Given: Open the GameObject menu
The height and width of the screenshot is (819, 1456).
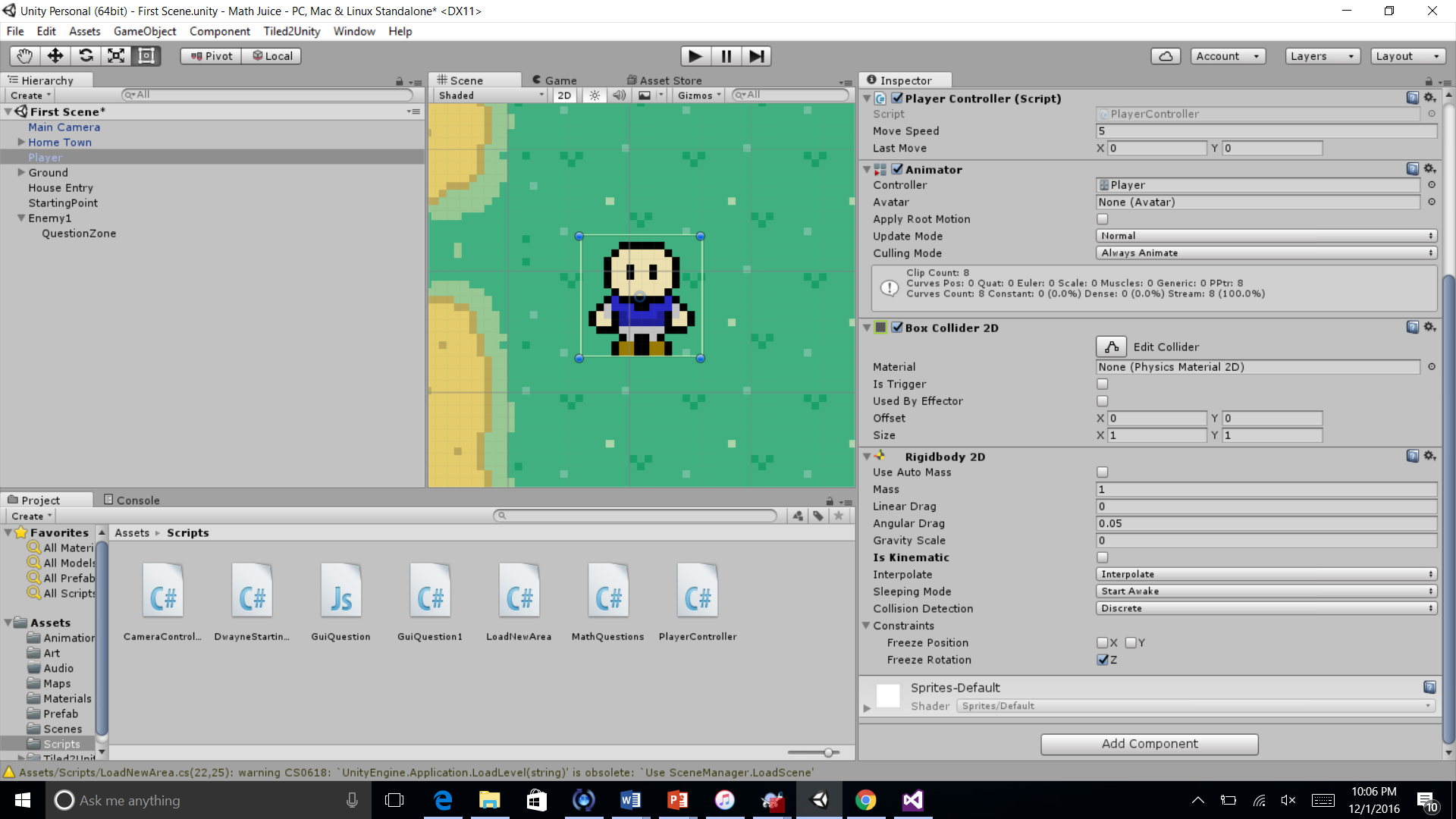Looking at the screenshot, I should click(x=144, y=31).
